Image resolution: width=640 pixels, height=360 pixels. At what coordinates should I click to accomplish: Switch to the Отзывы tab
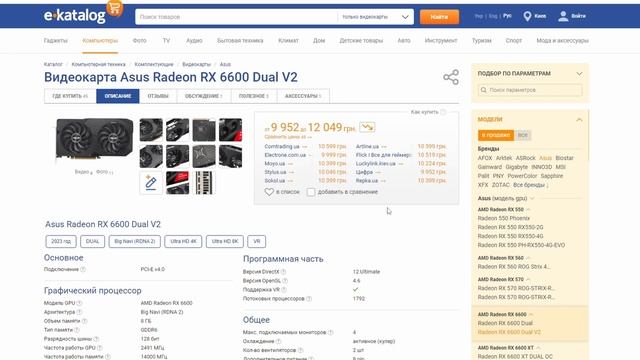[x=158, y=96]
